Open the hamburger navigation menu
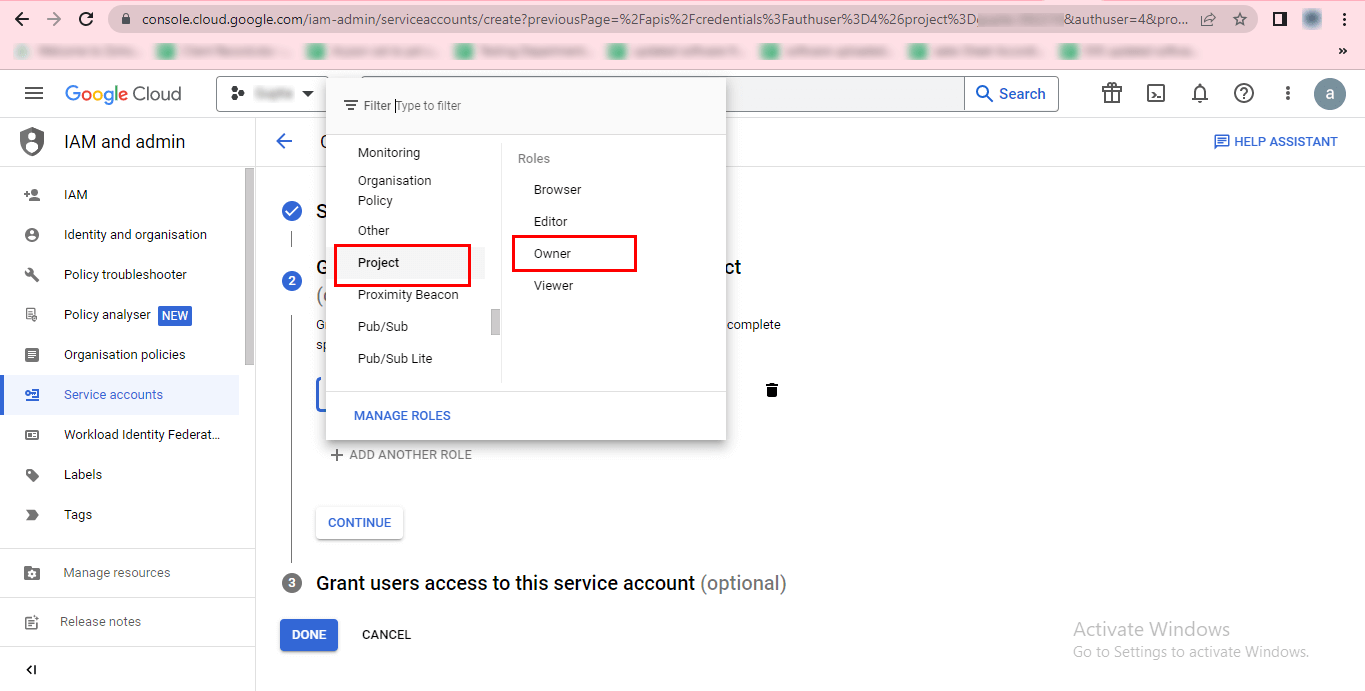Viewport: 1365px width, 691px height. click(x=34, y=93)
